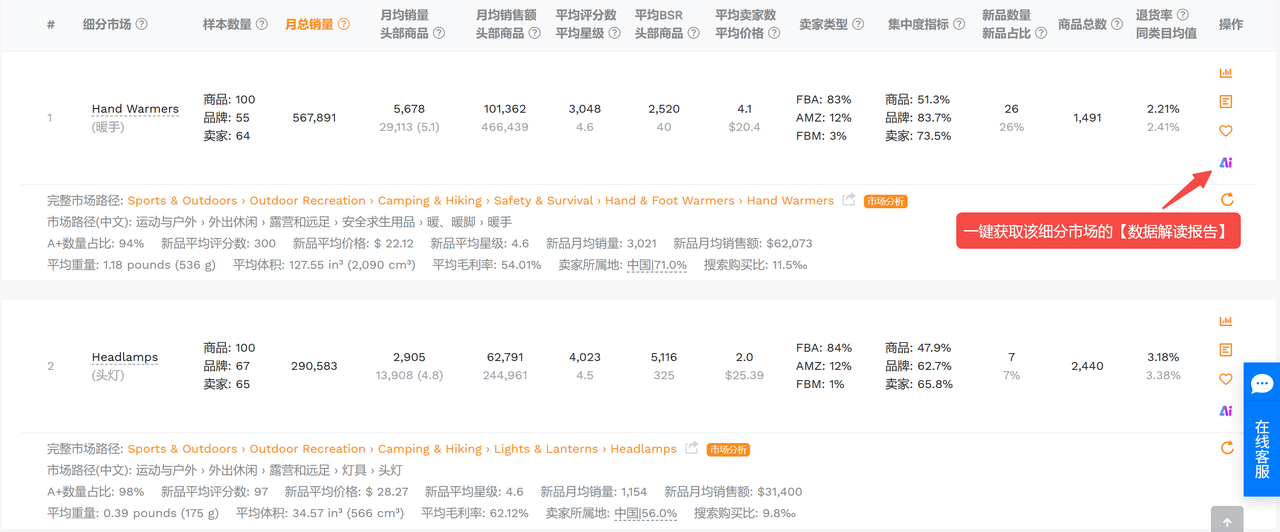Open the chart icon for Headlamps
The image size is (1280, 532).
(1225, 321)
